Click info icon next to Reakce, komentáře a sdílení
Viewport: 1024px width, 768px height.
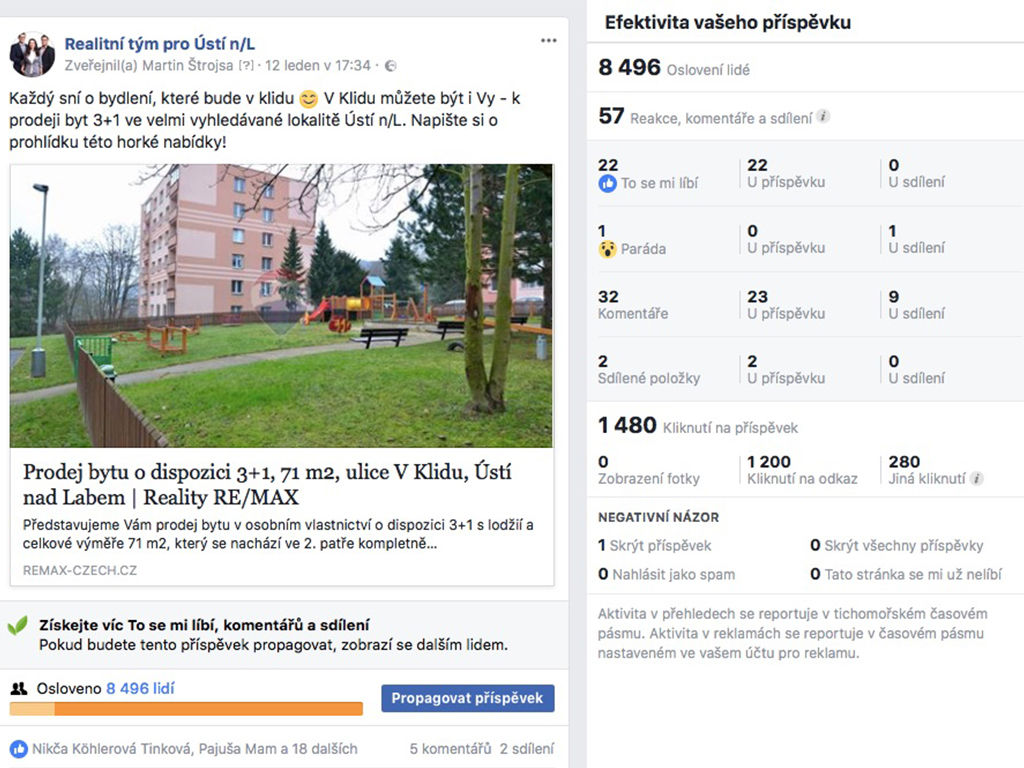pyautogui.click(x=824, y=116)
